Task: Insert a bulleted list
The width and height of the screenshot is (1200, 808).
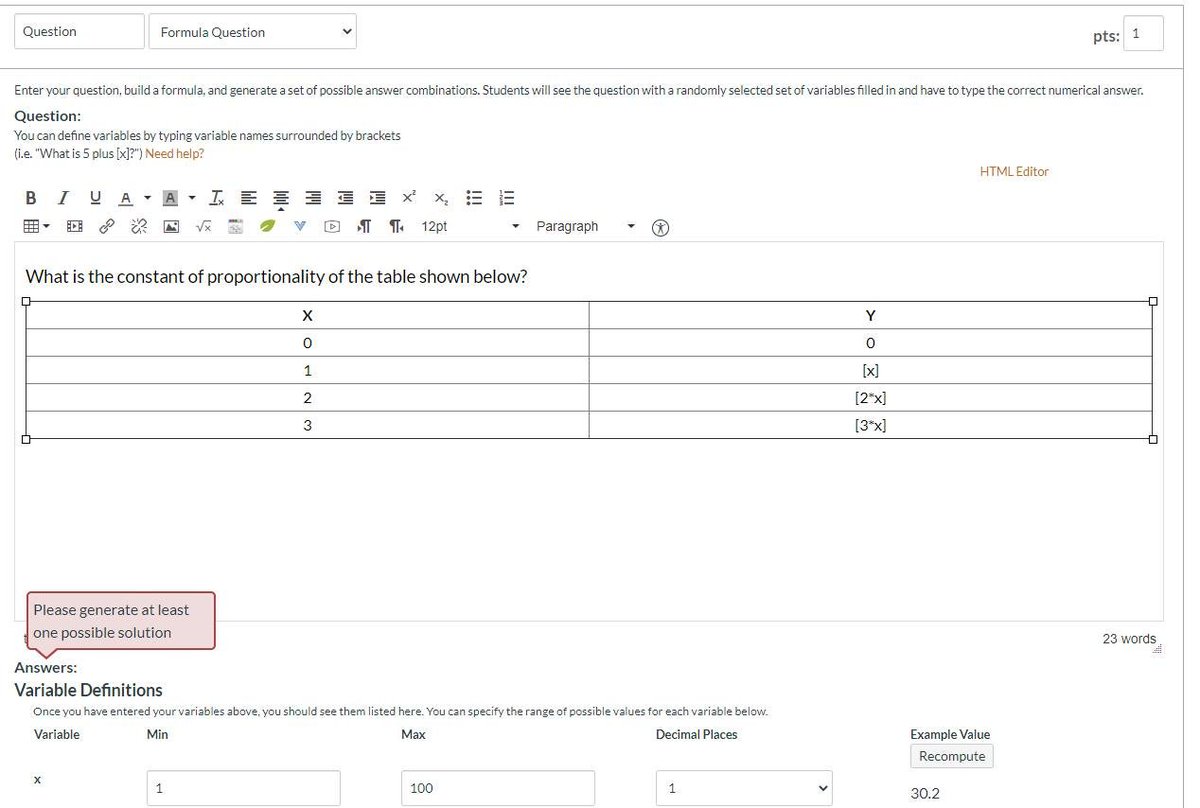Action: point(474,198)
